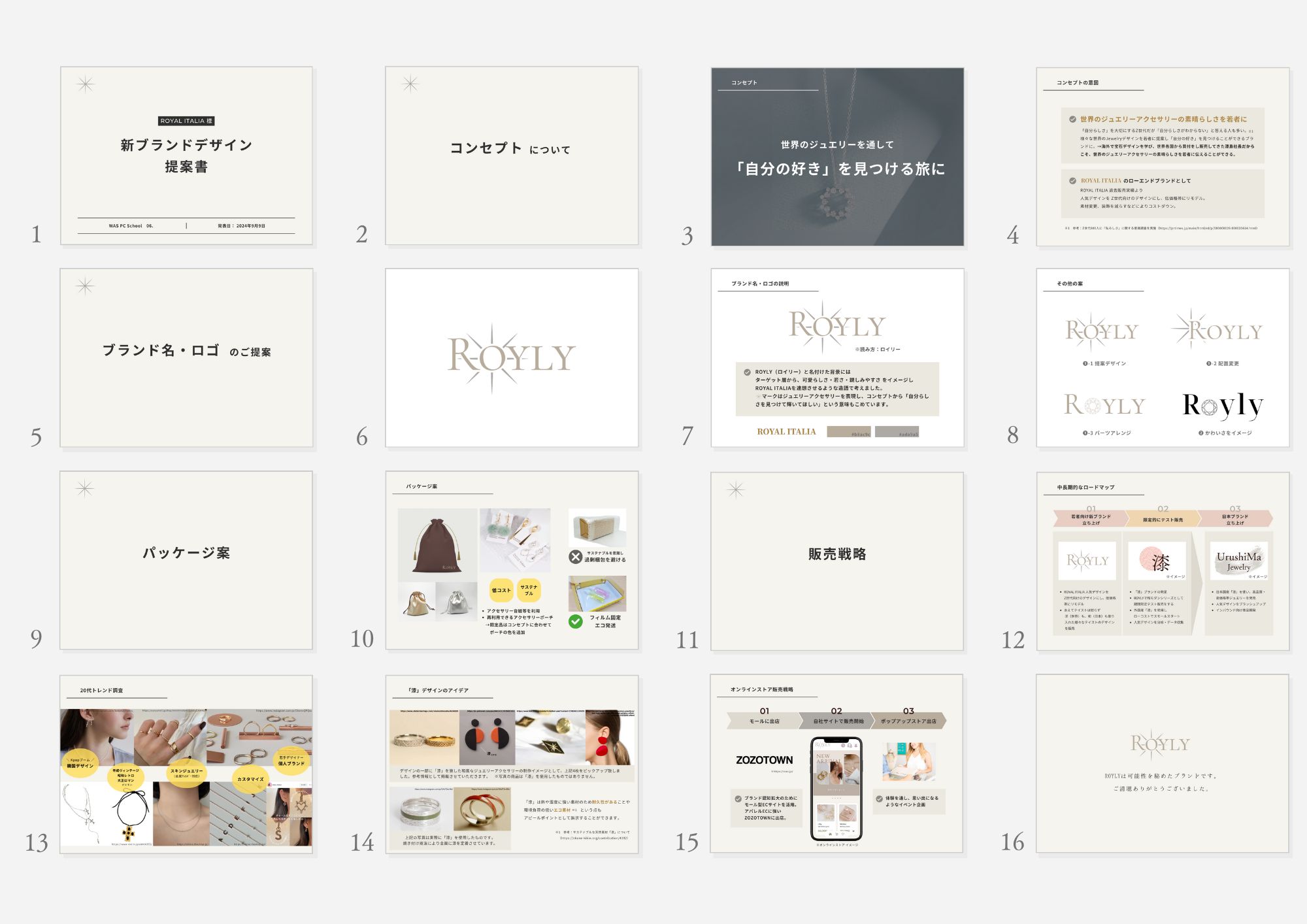Click the gray color swatch on slide 7
This screenshot has width=1307, height=924.
pyautogui.click(x=897, y=432)
